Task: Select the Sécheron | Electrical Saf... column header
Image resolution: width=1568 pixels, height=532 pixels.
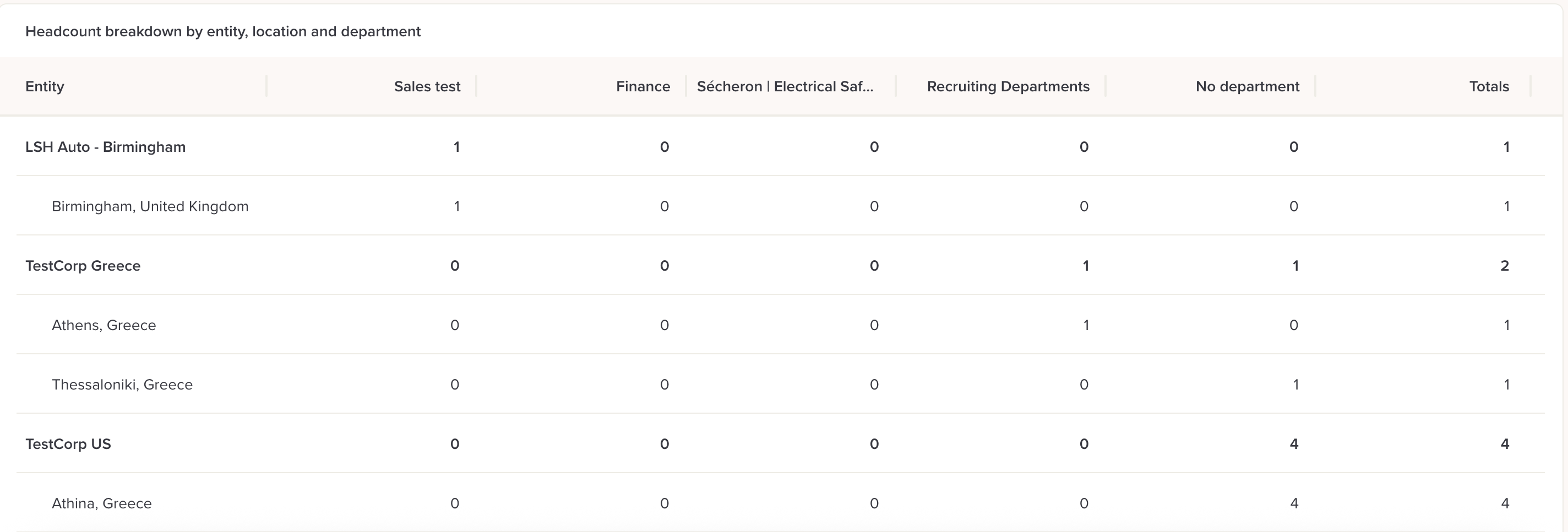Action: tap(785, 86)
